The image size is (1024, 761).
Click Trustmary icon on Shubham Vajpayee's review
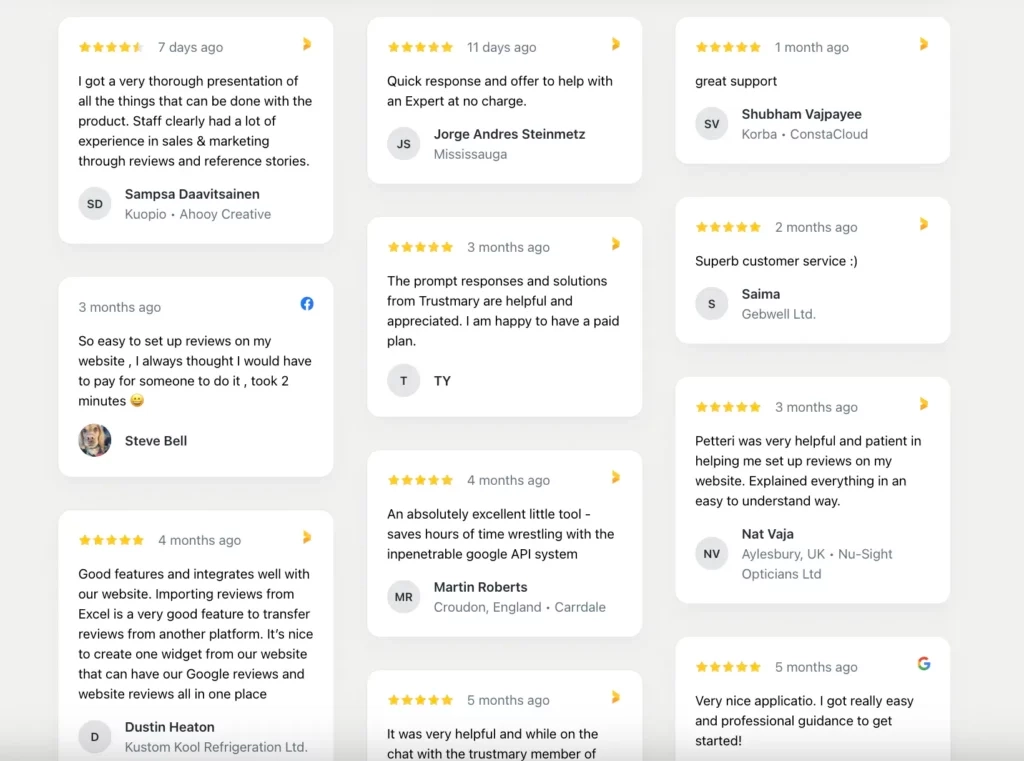[x=923, y=44]
